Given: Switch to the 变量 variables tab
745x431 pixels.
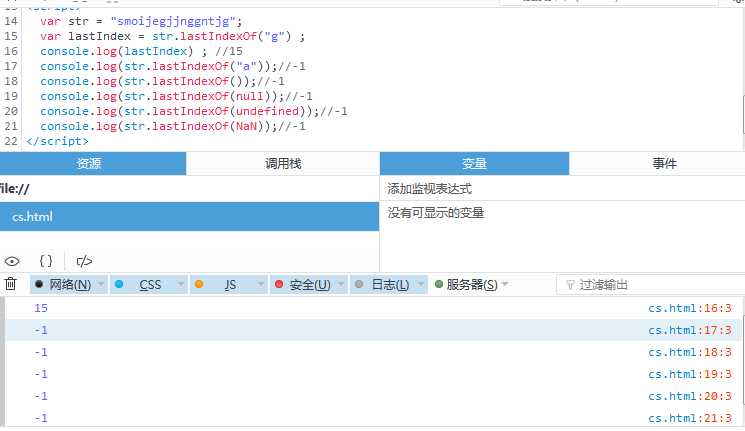Looking at the screenshot, I should pyautogui.click(x=474, y=163).
